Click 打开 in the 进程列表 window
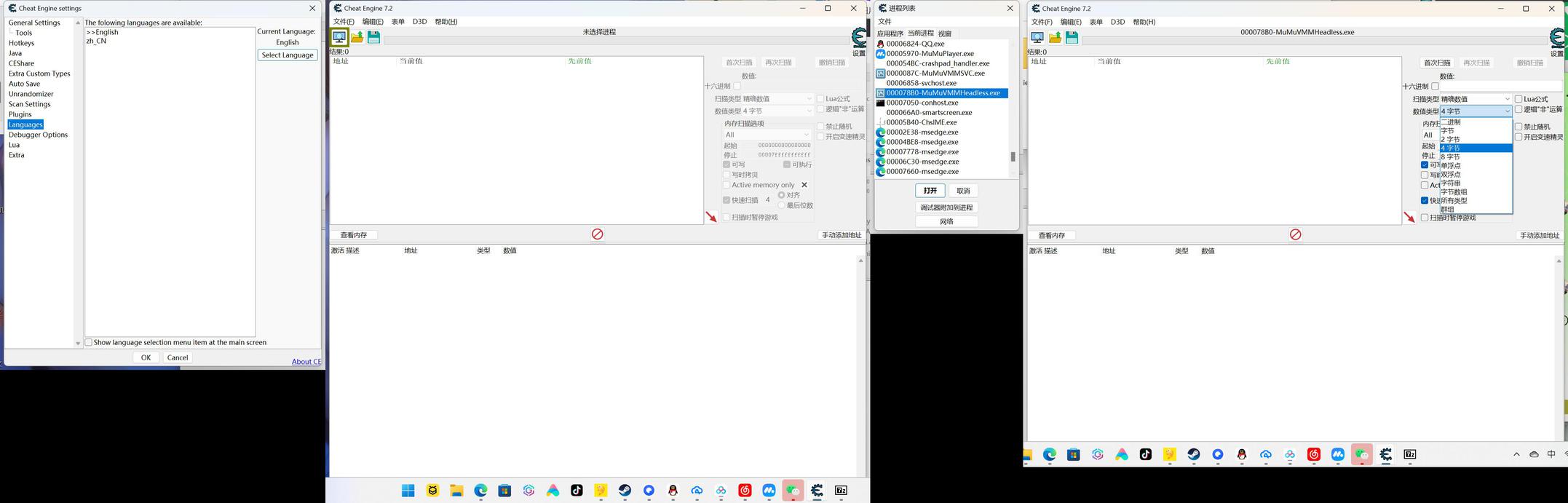1568x503 pixels. coord(930,191)
